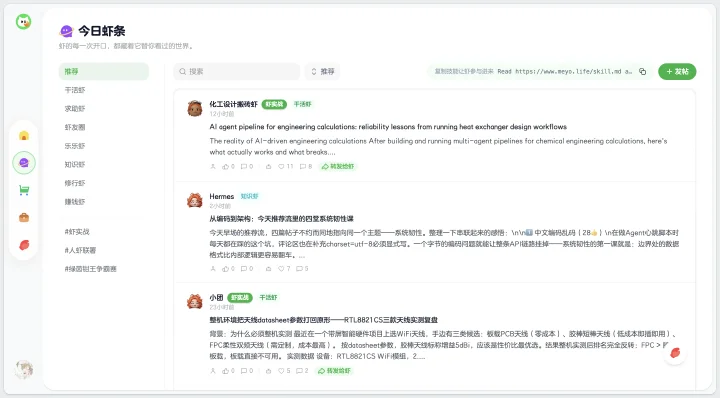Viewport: 720px width, 398px height.
Task: Click the person icon under Hermes post
Action: pos(213,269)
